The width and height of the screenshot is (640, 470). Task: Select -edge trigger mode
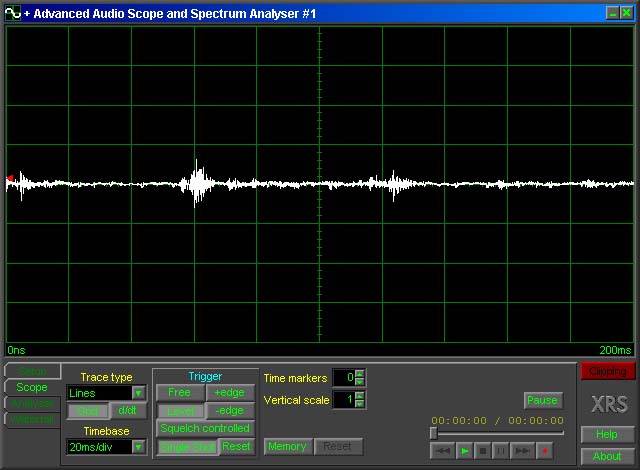pyautogui.click(x=230, y=410)
